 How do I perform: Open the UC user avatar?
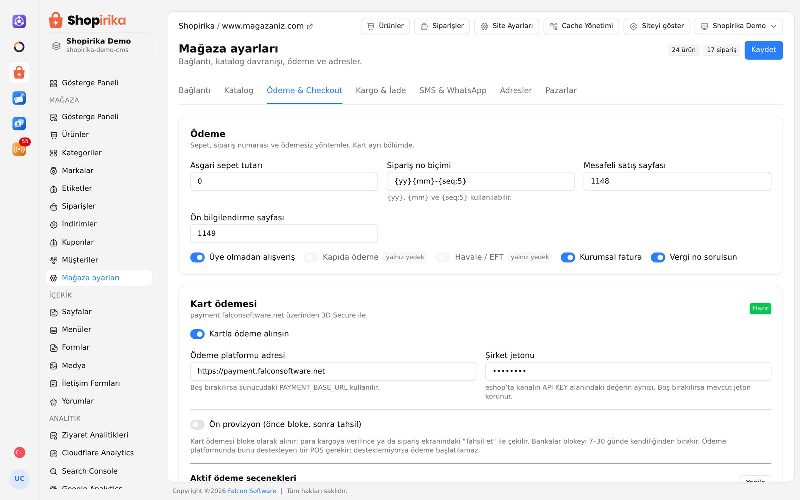pyautogui.click(x=19, y=479)
